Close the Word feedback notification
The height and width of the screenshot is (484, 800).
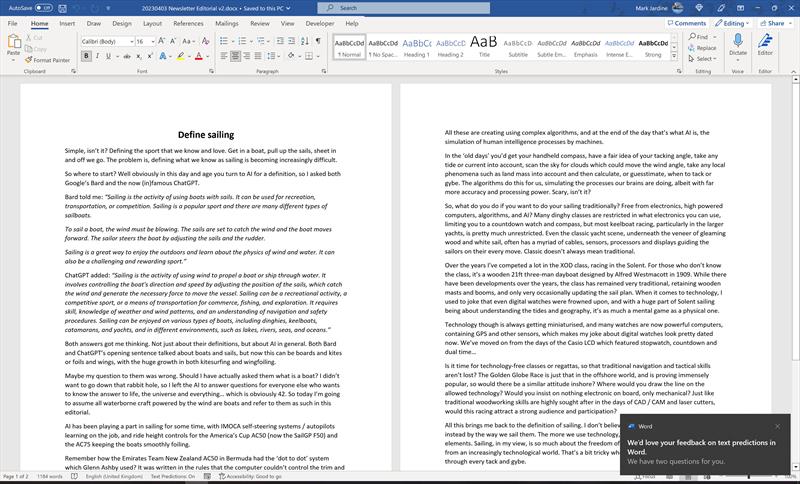click(777, 426)
